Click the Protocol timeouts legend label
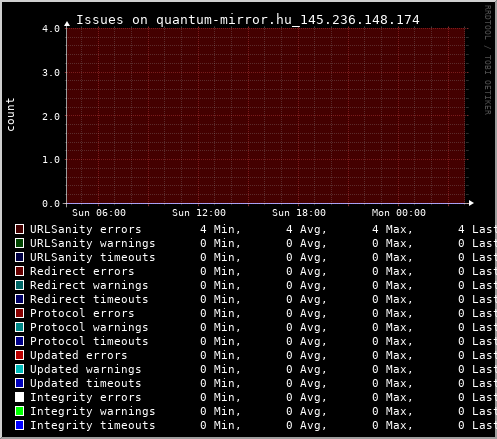This screenshot has height=439, width=497. 89,341
